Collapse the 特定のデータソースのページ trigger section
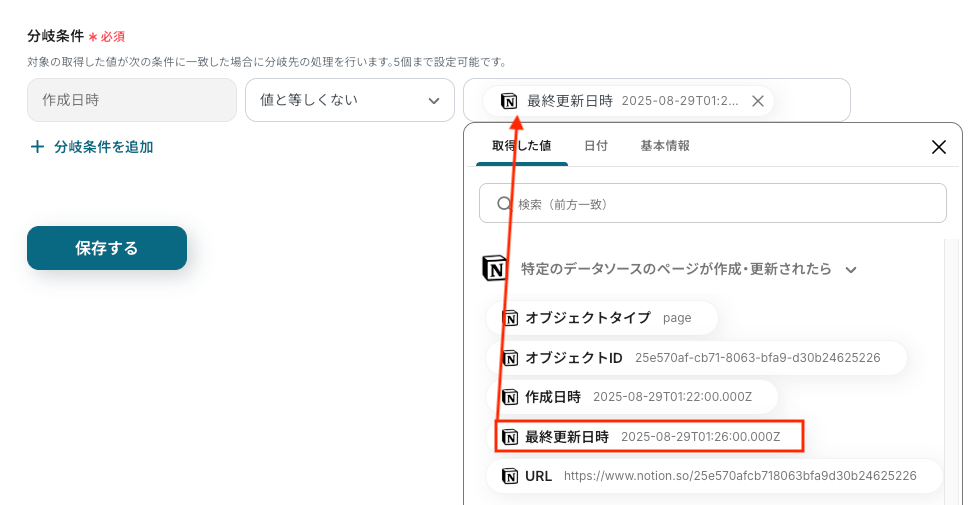Screen dimensions: 978x505 click(x=851, y=270)
